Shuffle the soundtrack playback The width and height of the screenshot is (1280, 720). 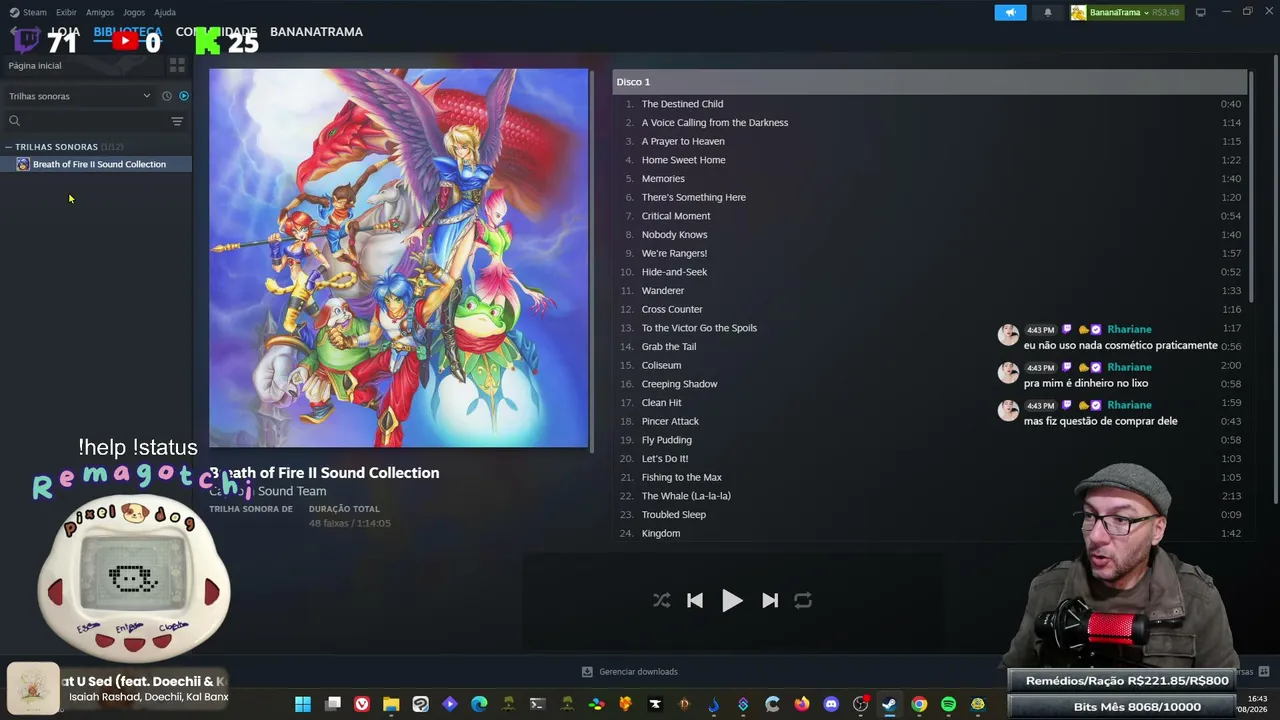coord(662,601)
